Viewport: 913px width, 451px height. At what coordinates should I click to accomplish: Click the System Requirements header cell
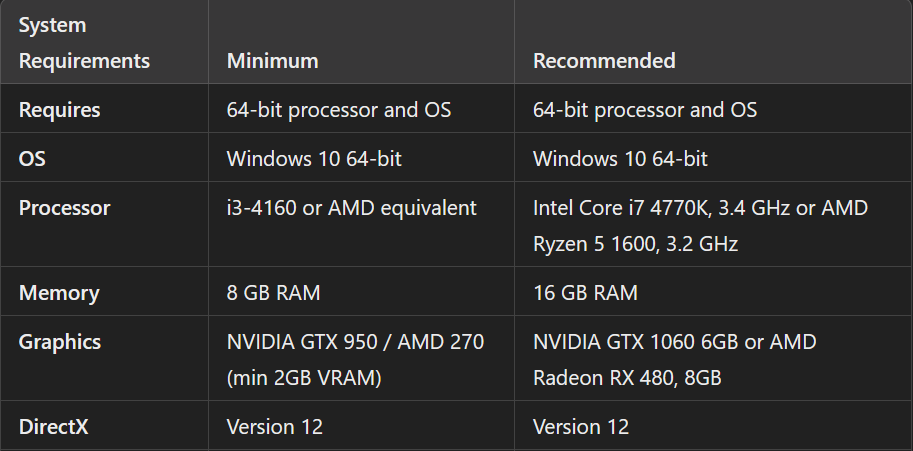[84, 42]
